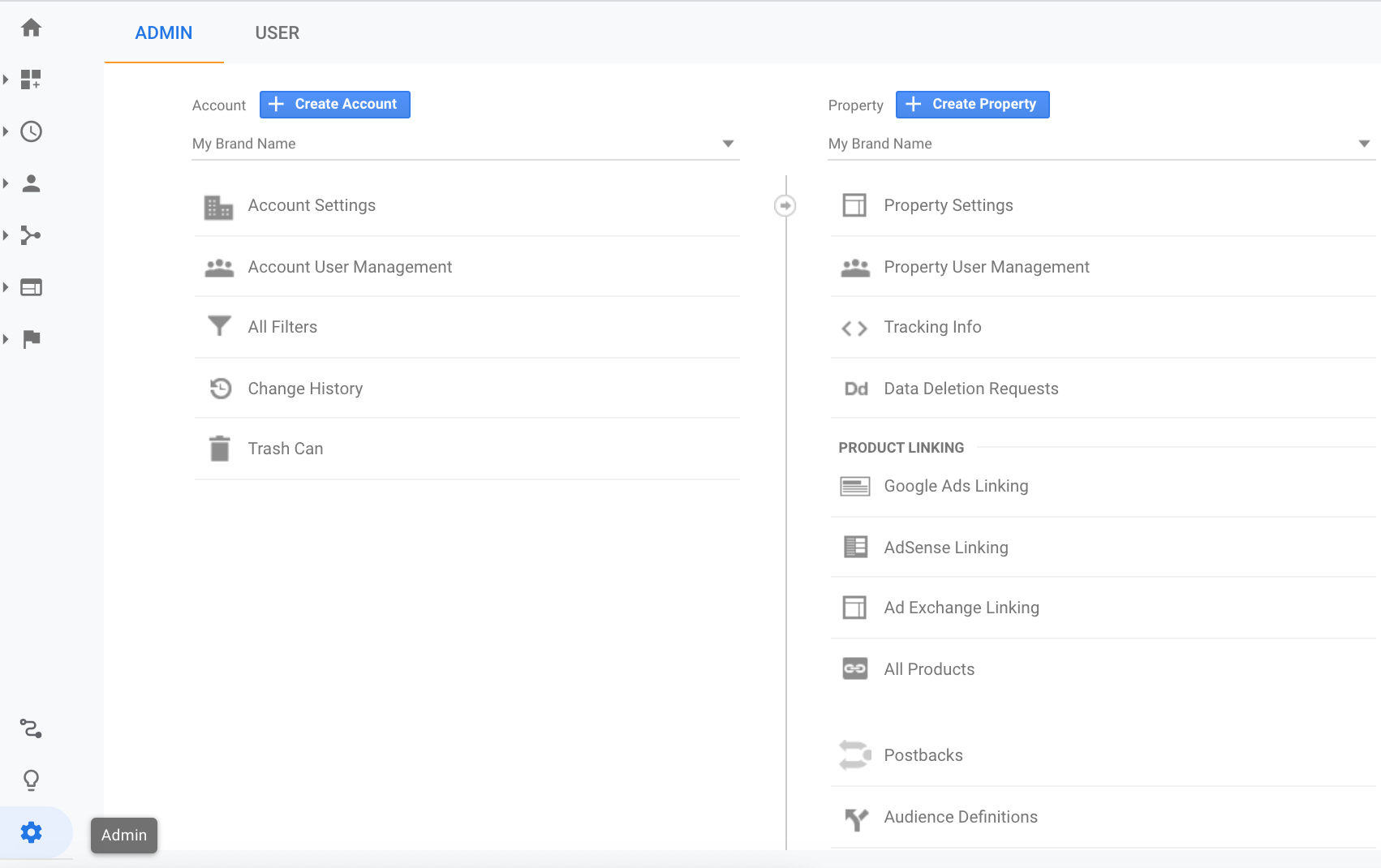This screenshot has height=868, width=1381.
Task: Click the Change History clock icon
Action: (x=221, y=388)
